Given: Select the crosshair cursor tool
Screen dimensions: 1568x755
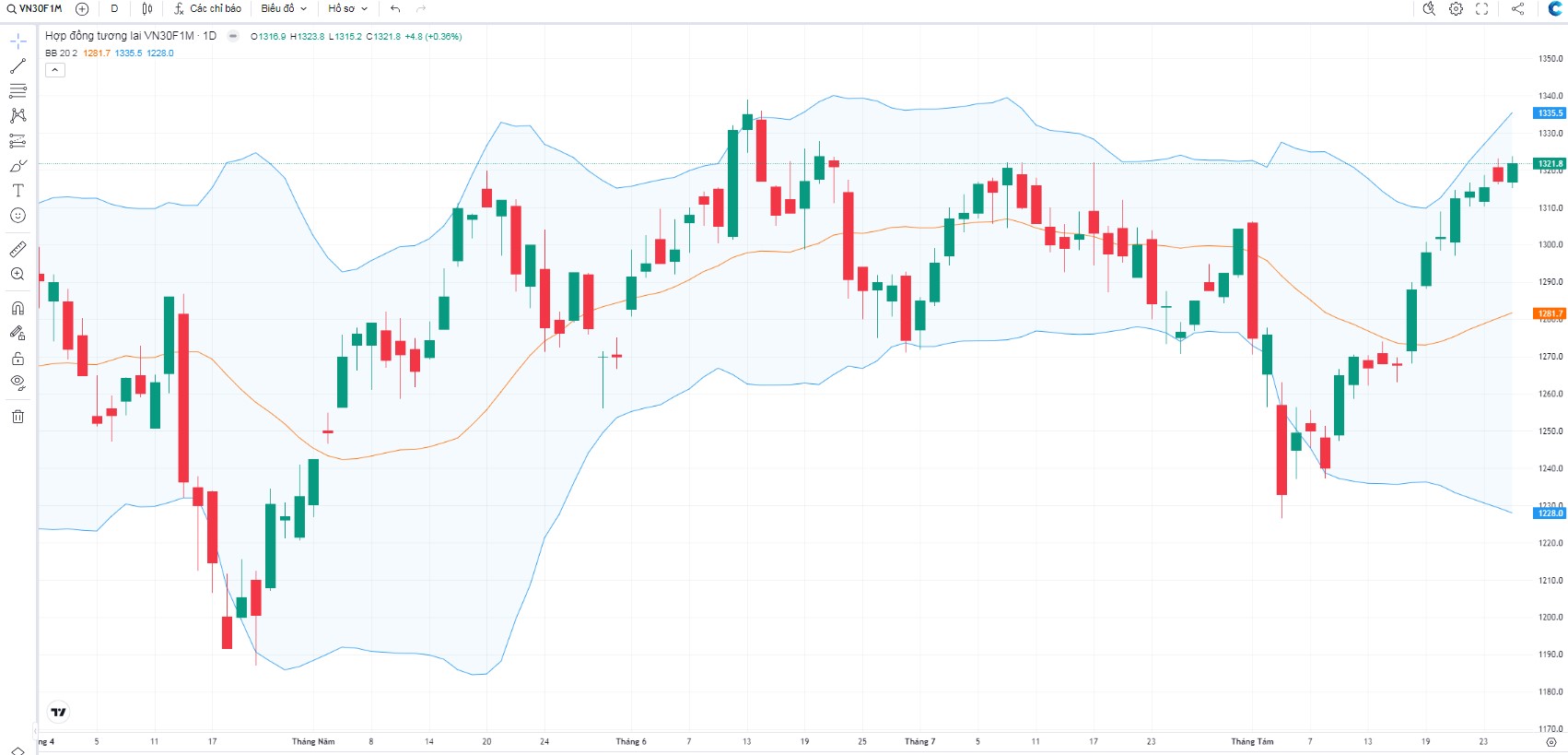Looking at the screenshot, I should 18,41.
